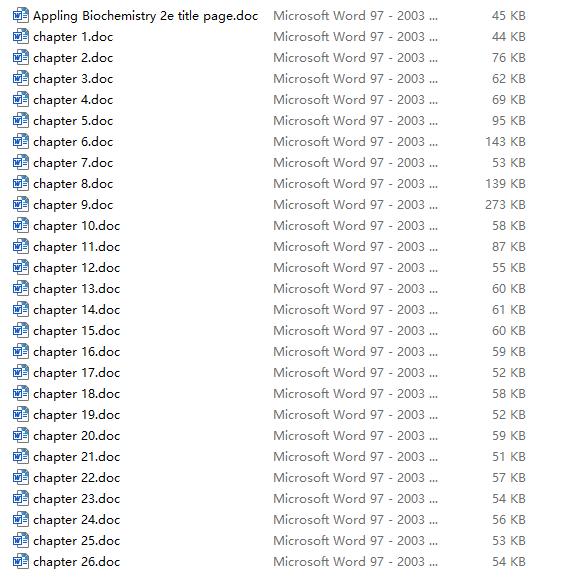Click the Word icon beside chapter 10.doc

[x=21, y=225]
